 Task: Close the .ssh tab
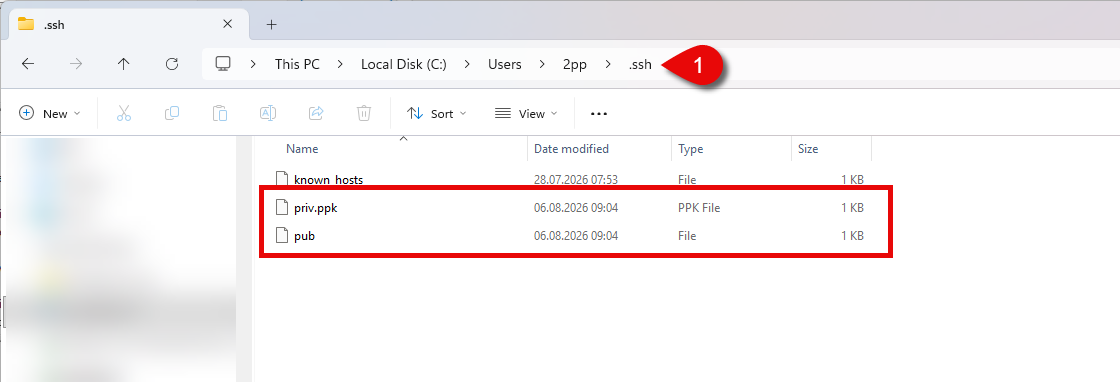click(227, 24)
